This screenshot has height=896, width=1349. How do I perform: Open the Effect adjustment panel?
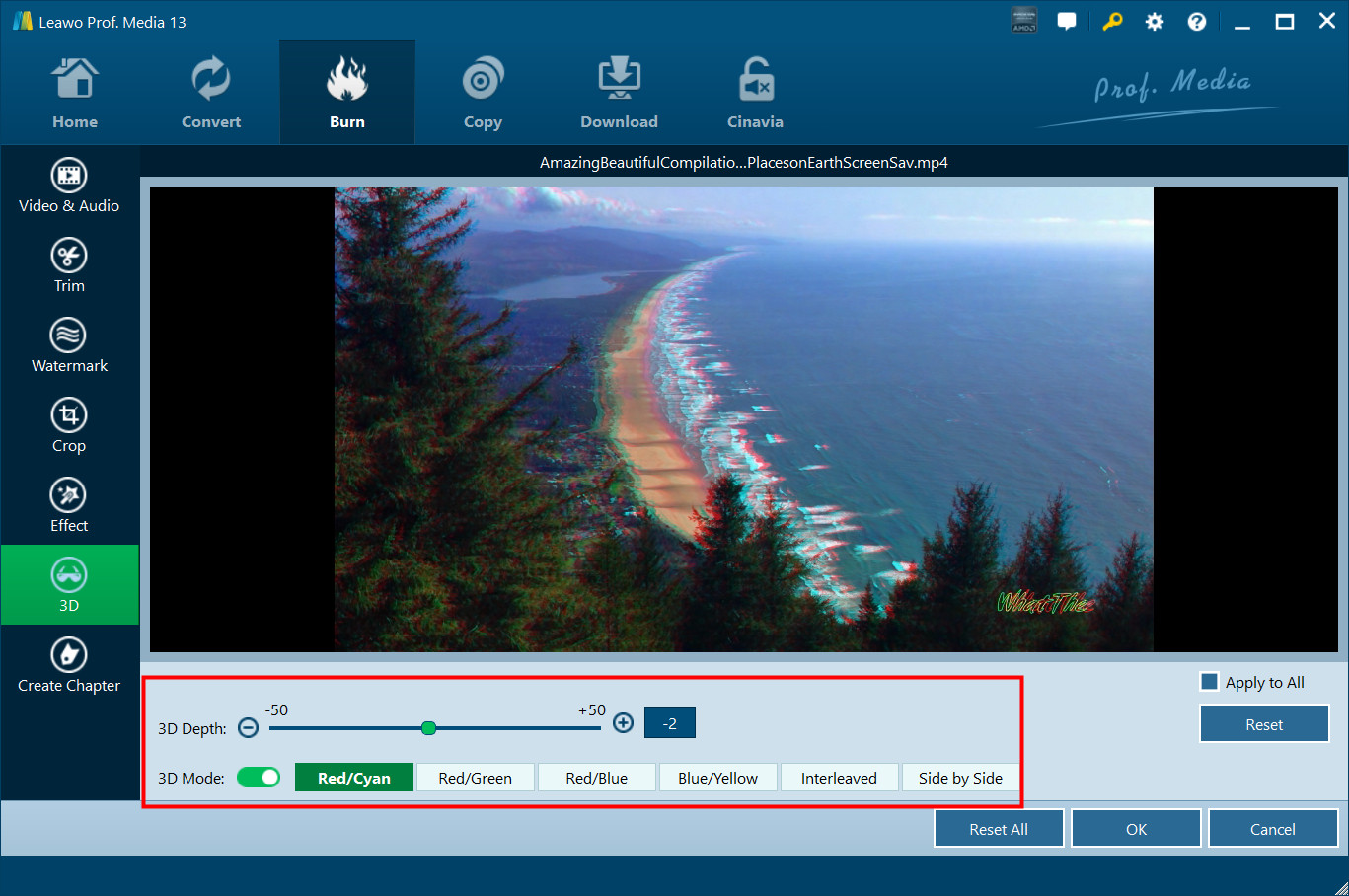[69, 506]
